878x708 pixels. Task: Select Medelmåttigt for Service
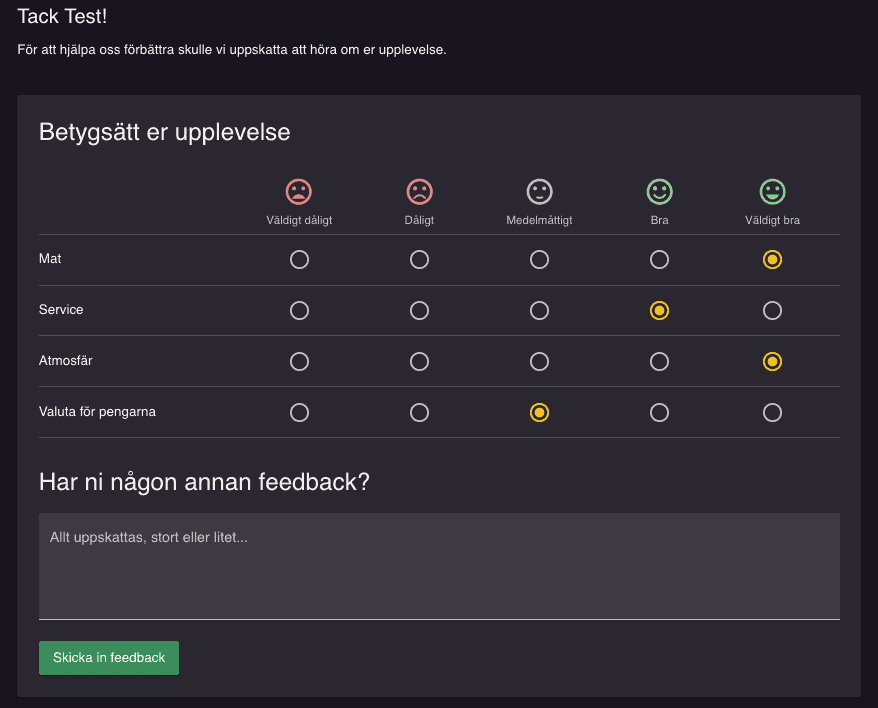click(x=539, y=310)
